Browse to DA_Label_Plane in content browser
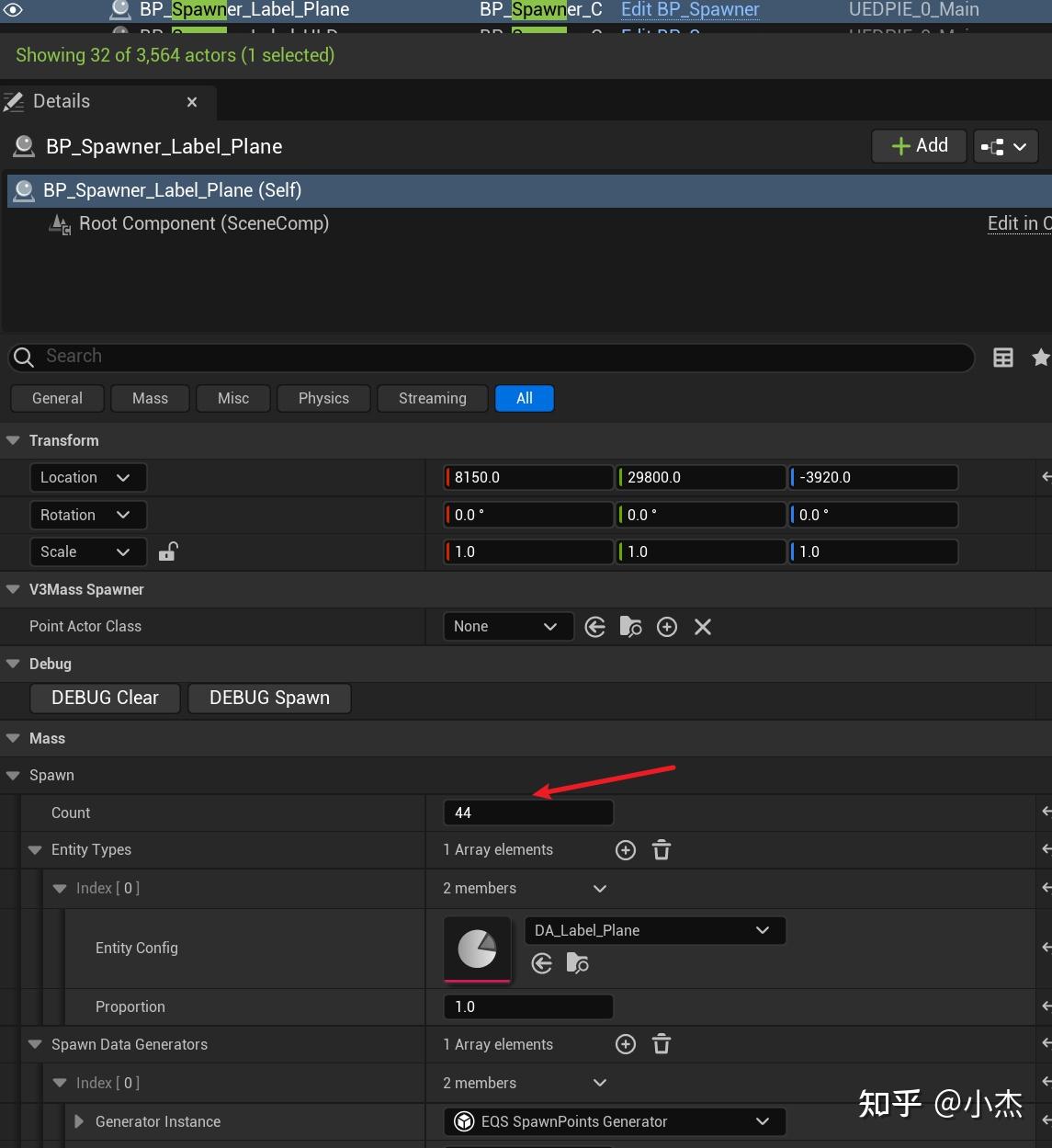The width and height of the screenshot is (1052, 1148). tap(578, 963)
